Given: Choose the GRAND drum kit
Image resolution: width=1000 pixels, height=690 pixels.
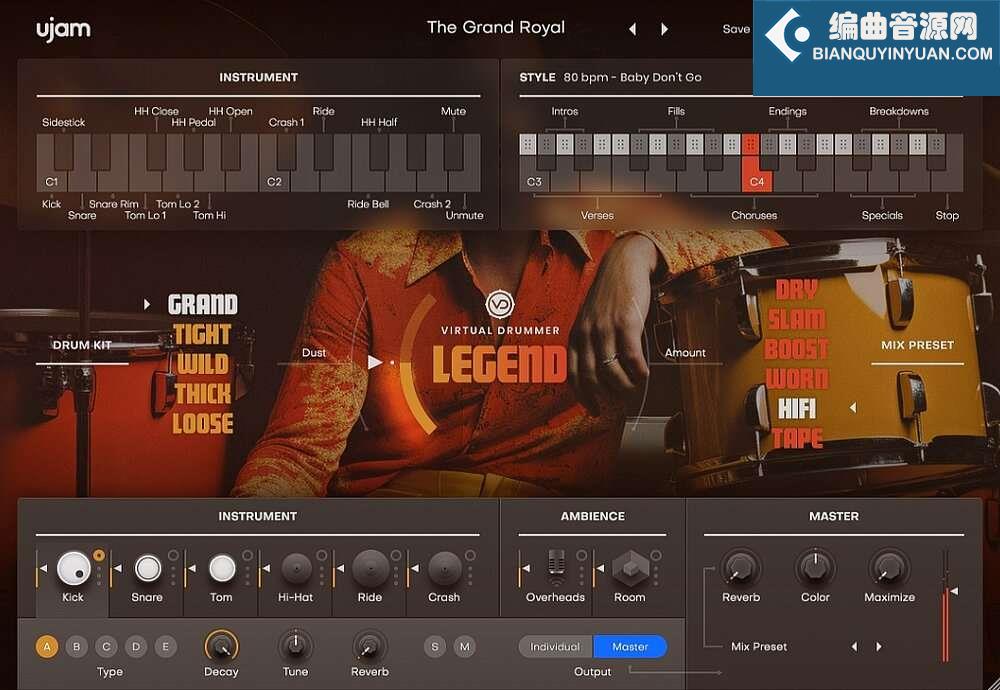Looking at the screenshot, I should 203,305.
